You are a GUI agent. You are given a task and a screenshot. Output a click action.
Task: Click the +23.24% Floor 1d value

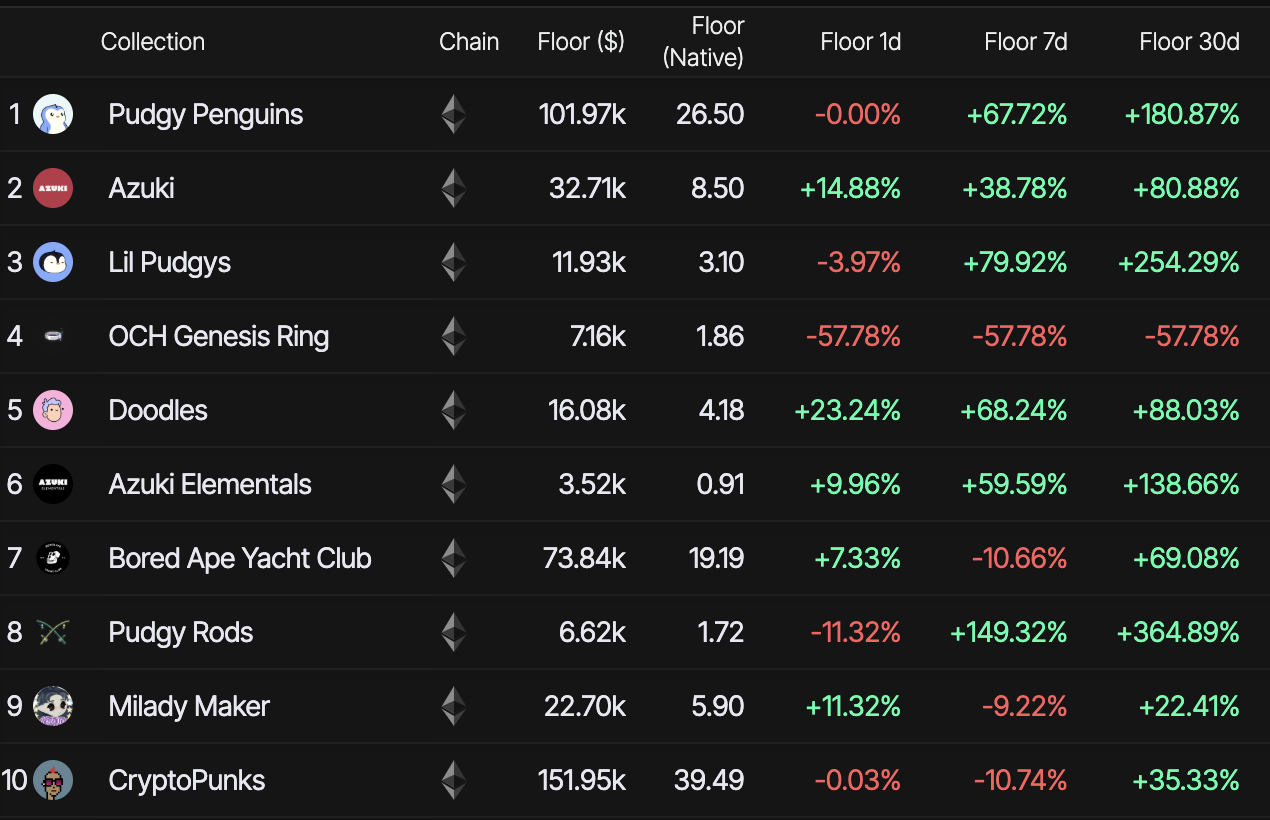point(848,410)
